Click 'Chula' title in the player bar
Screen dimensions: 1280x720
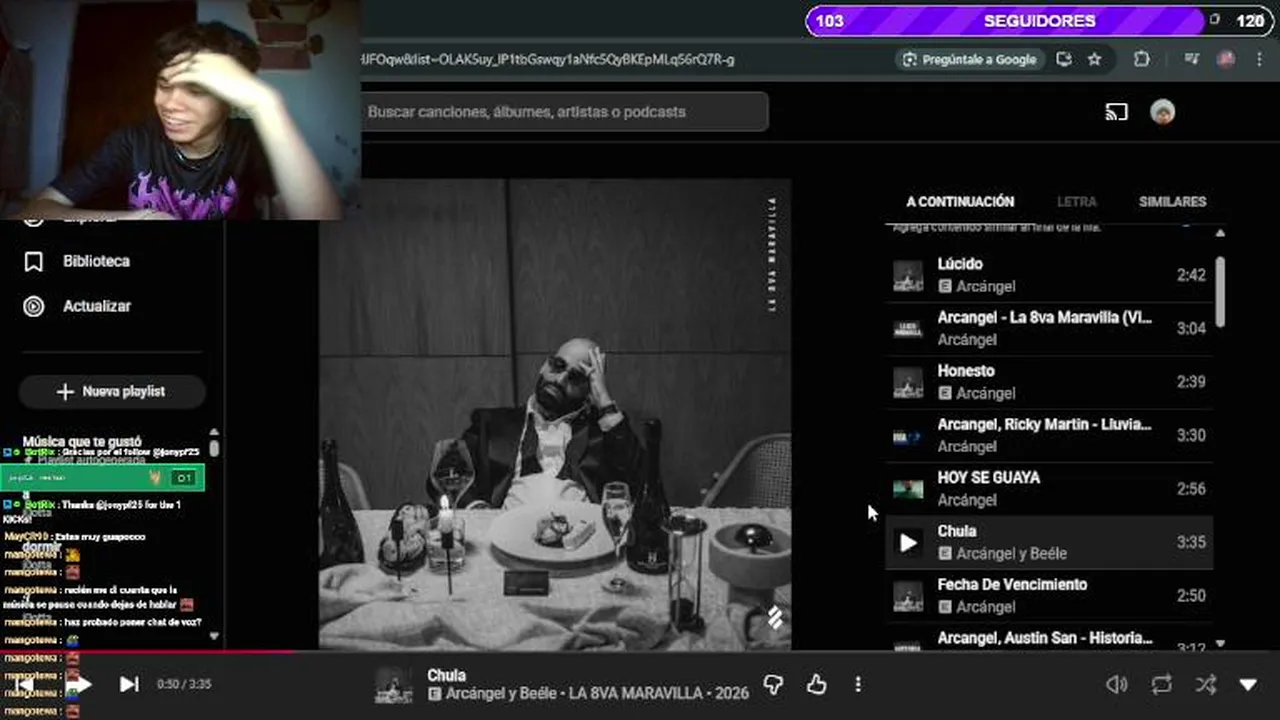[x=446, y=675]
